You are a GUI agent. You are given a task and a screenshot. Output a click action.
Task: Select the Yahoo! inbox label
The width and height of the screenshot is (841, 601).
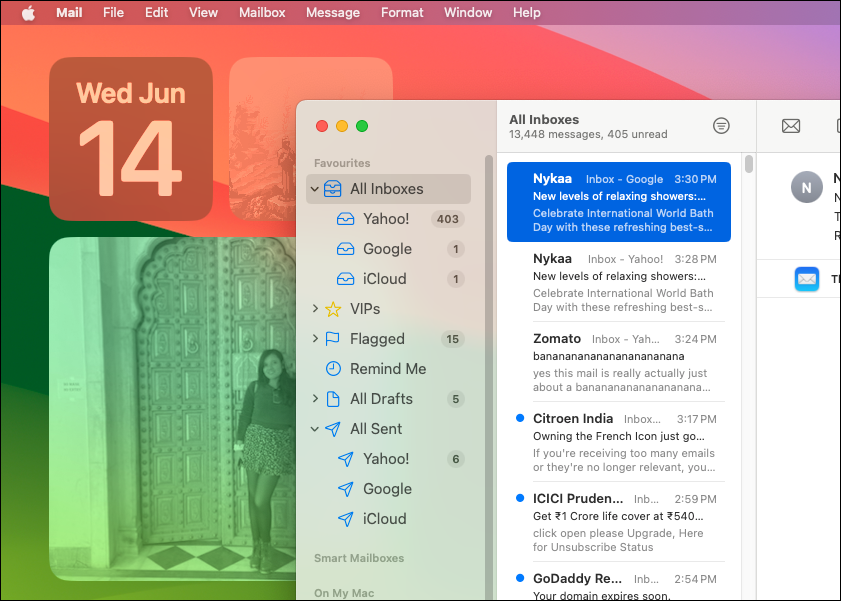(x=386, y=219)
